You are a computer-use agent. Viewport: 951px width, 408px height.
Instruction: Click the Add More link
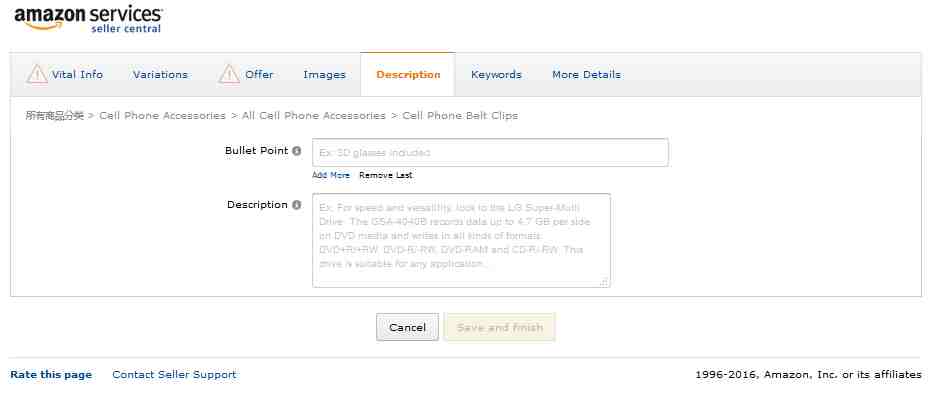(x=331, y=175)
